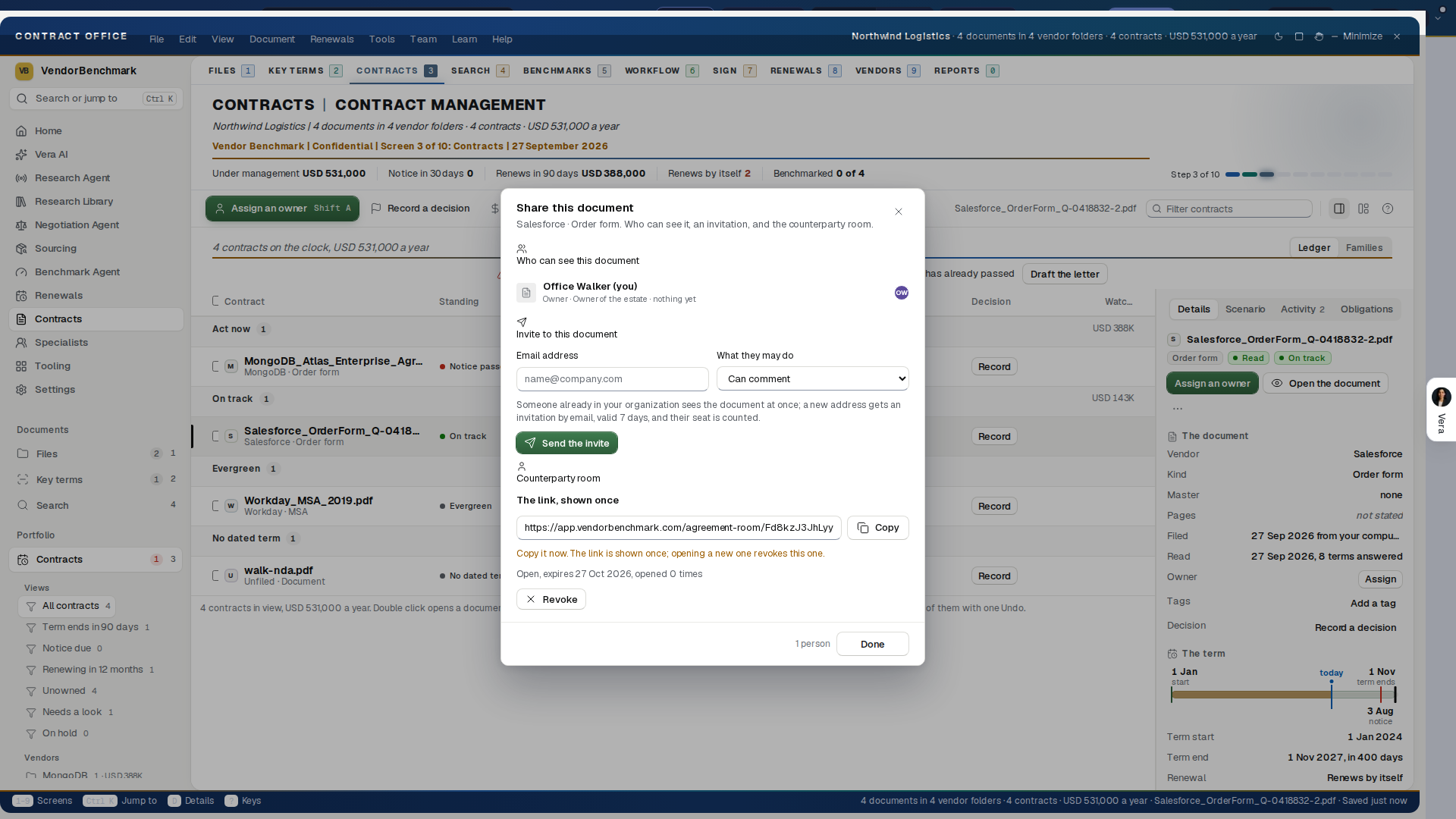
Task: Toggle the select-all Contract header checkbox
Action: (215, 301)
